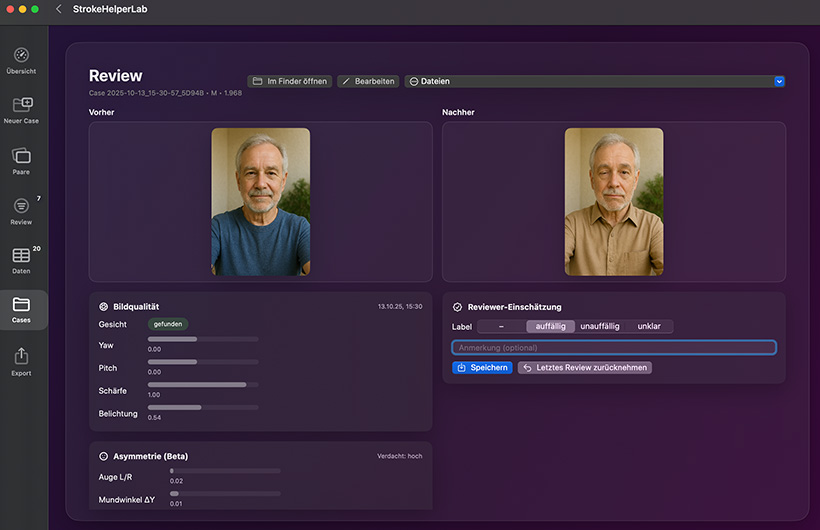Go to Review queue icon
Image resolution: width=820 pixels, height=530 pixels.
tap(21, 206)
